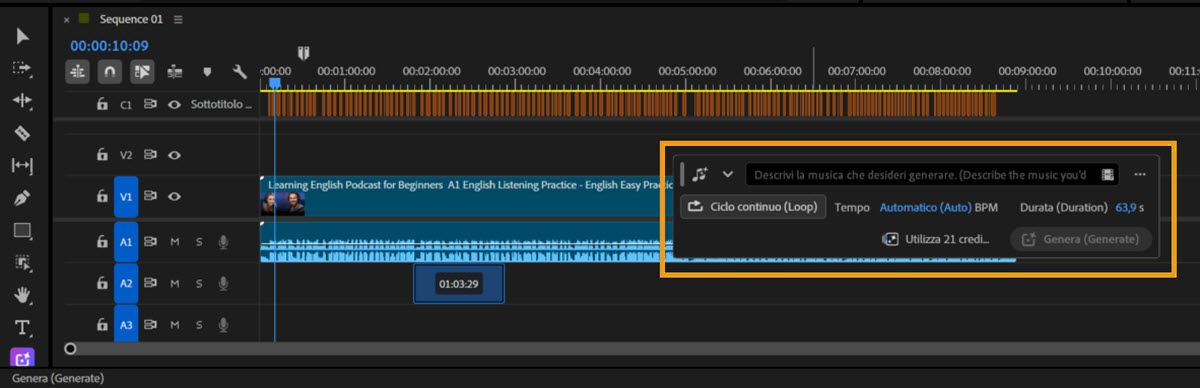Open the three-dots options in generate panel
1200x388 pixels.
1140,175
